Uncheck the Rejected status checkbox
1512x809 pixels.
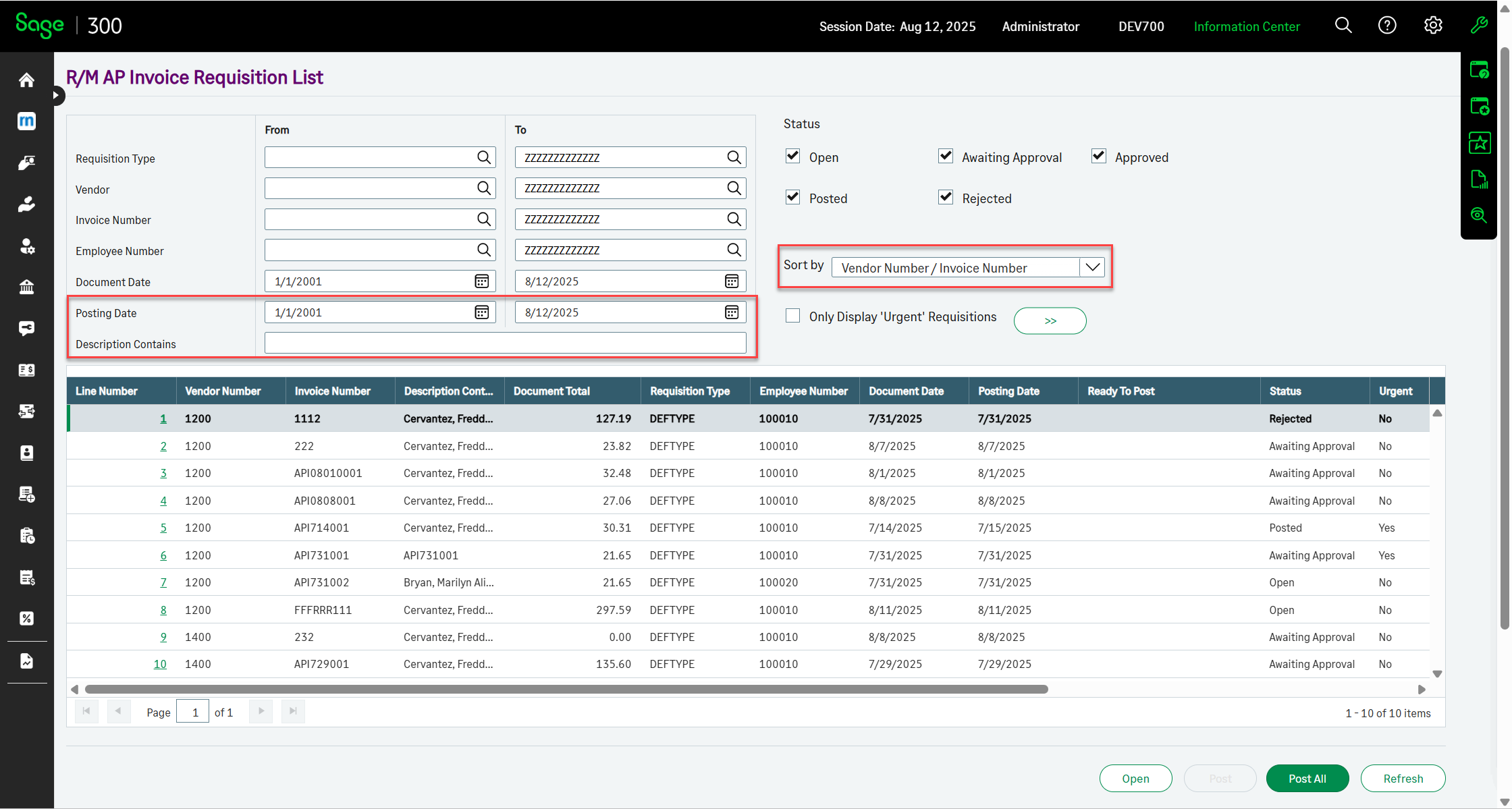click(x=946, y=198)
